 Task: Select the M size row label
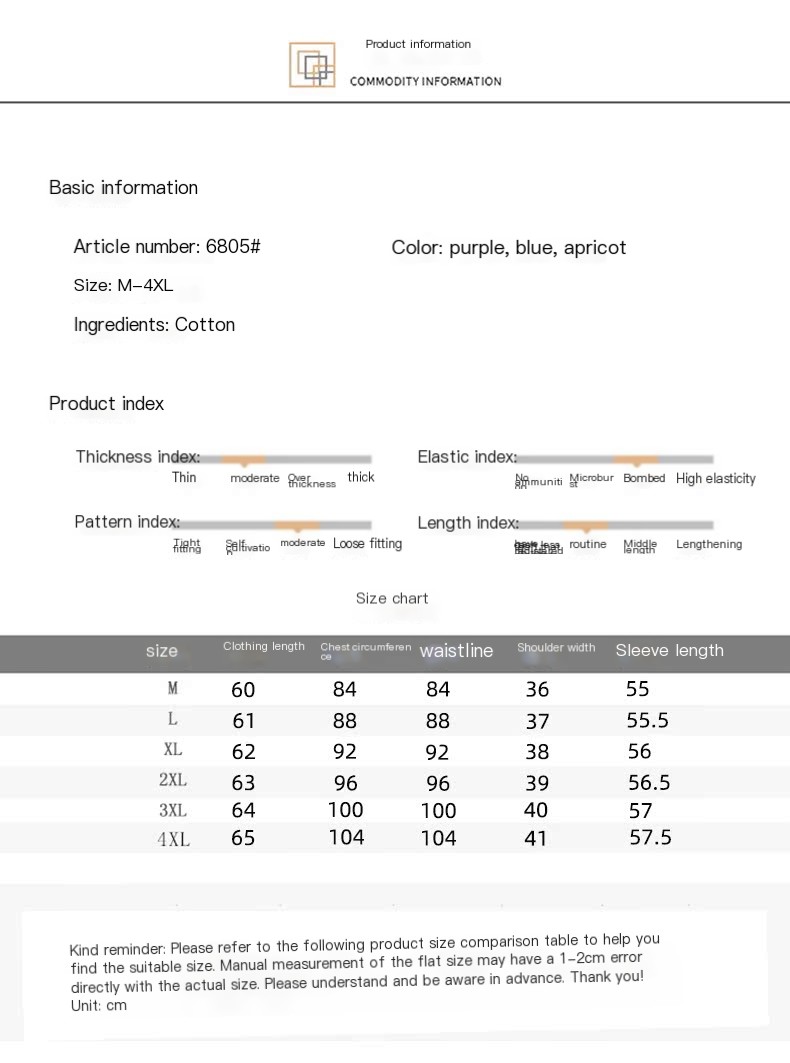coord(173,689)
